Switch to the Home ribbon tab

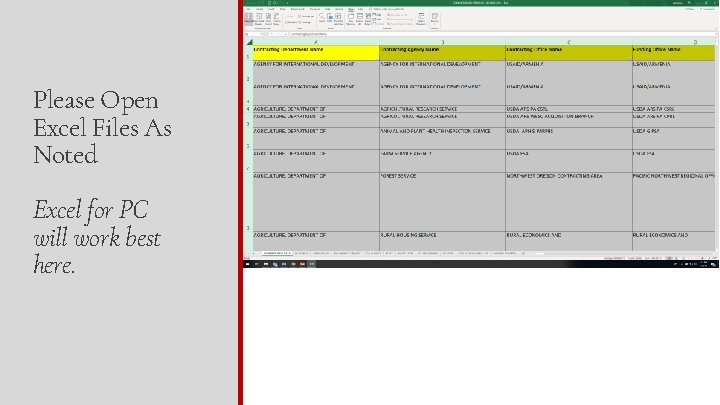[x=259, y=9]
